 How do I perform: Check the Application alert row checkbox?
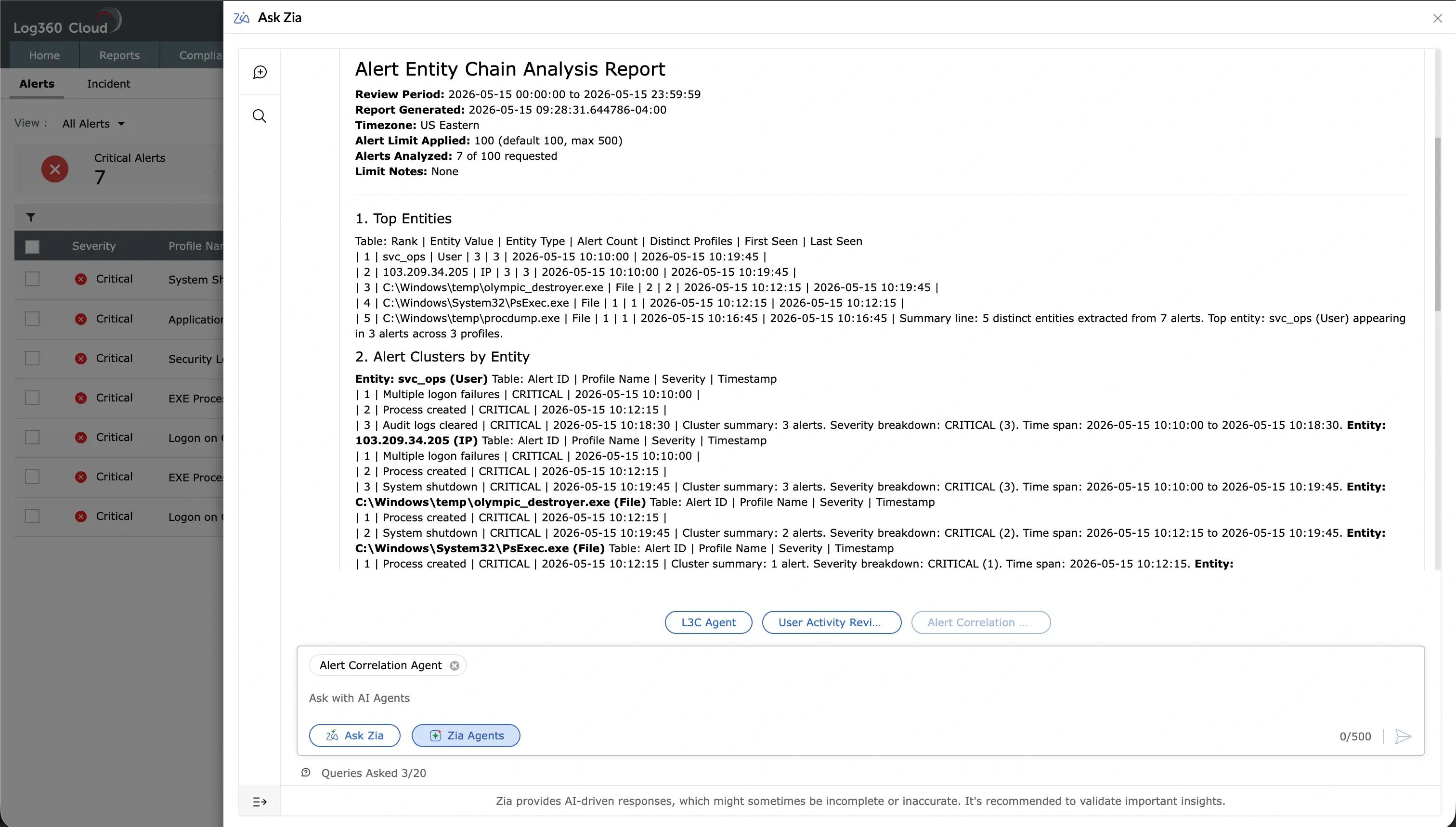click(x=32, y=319)
